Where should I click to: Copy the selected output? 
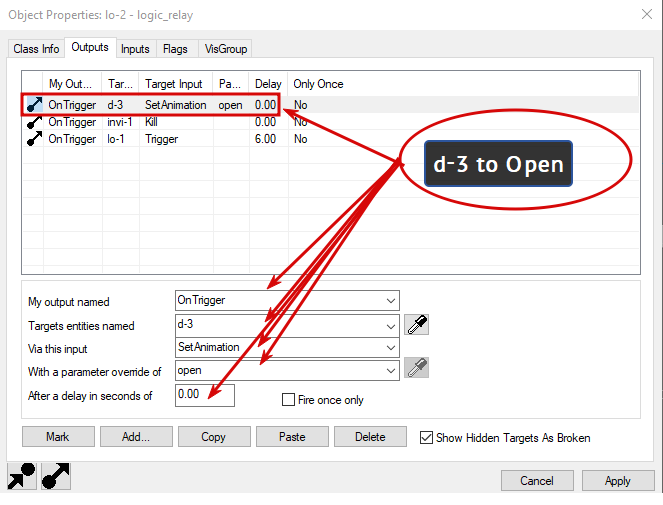click(x=214, y=436)
